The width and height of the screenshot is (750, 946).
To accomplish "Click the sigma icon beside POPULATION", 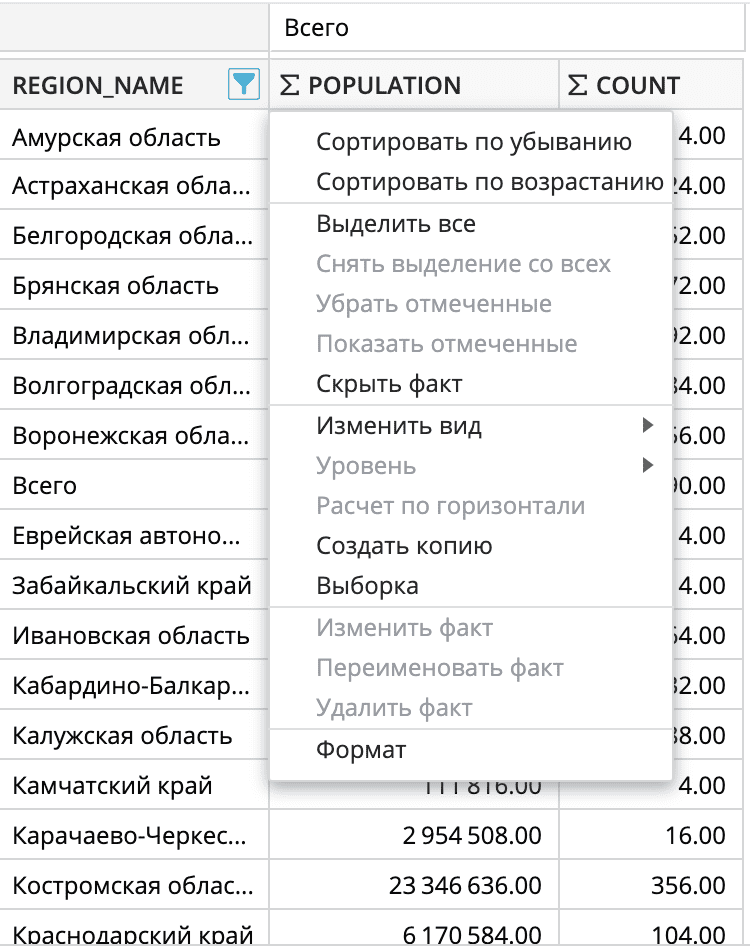I will pyautogui.click(x=290, y=86).
